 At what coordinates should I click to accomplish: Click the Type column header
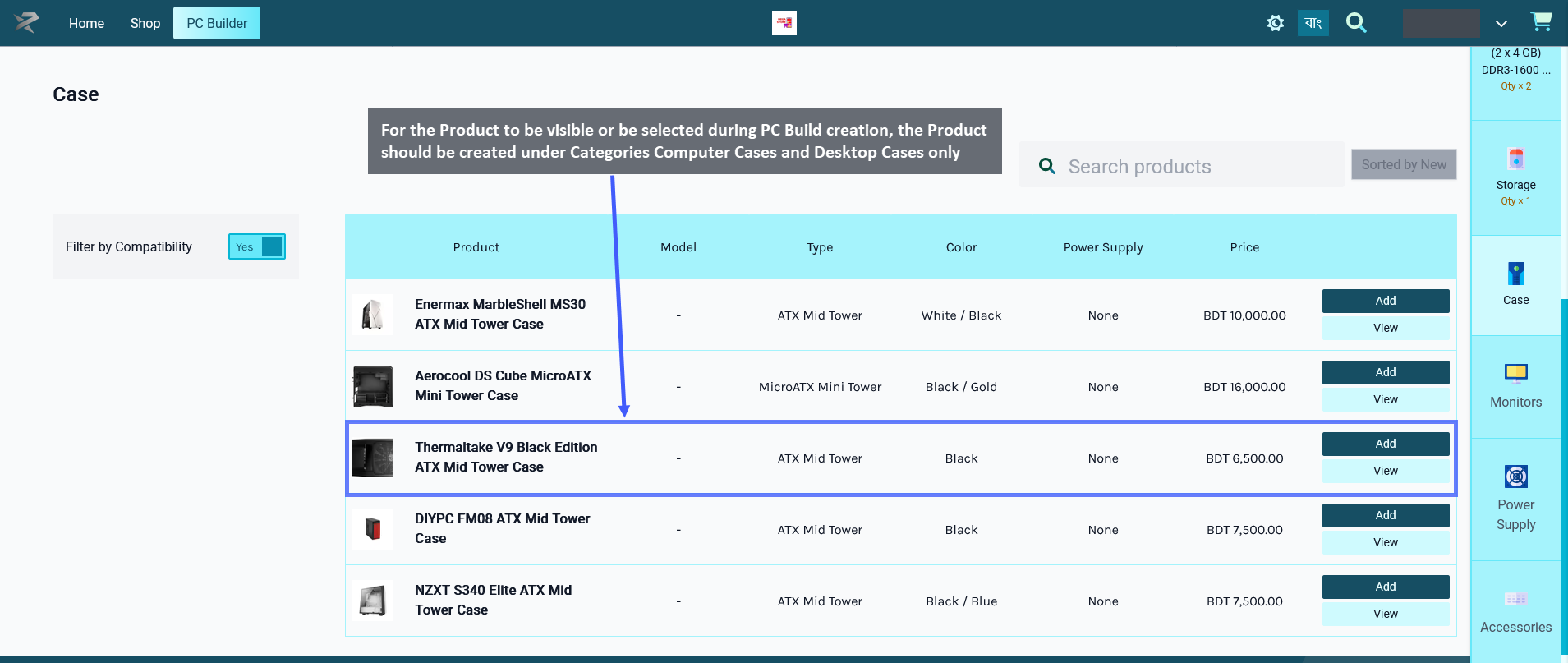pyautogui.click(x=820, y=247)
